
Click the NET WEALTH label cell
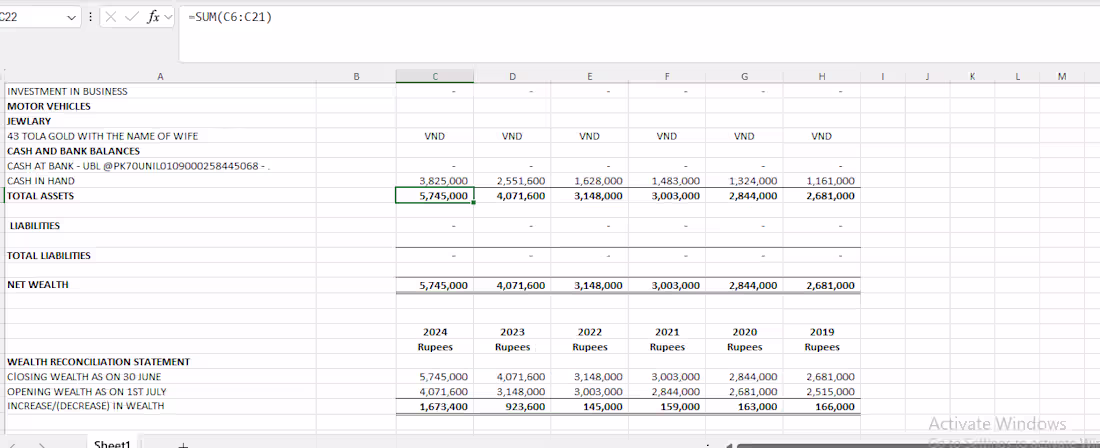161,285
